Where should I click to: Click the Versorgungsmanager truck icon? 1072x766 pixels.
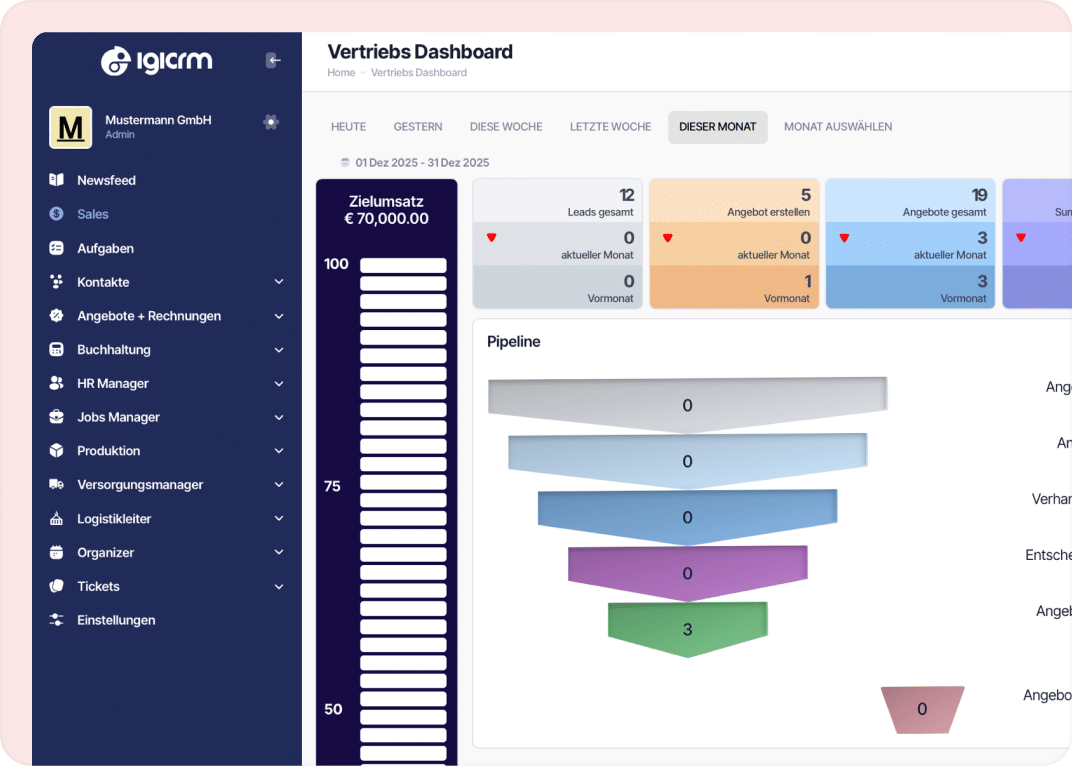[57, 485]
